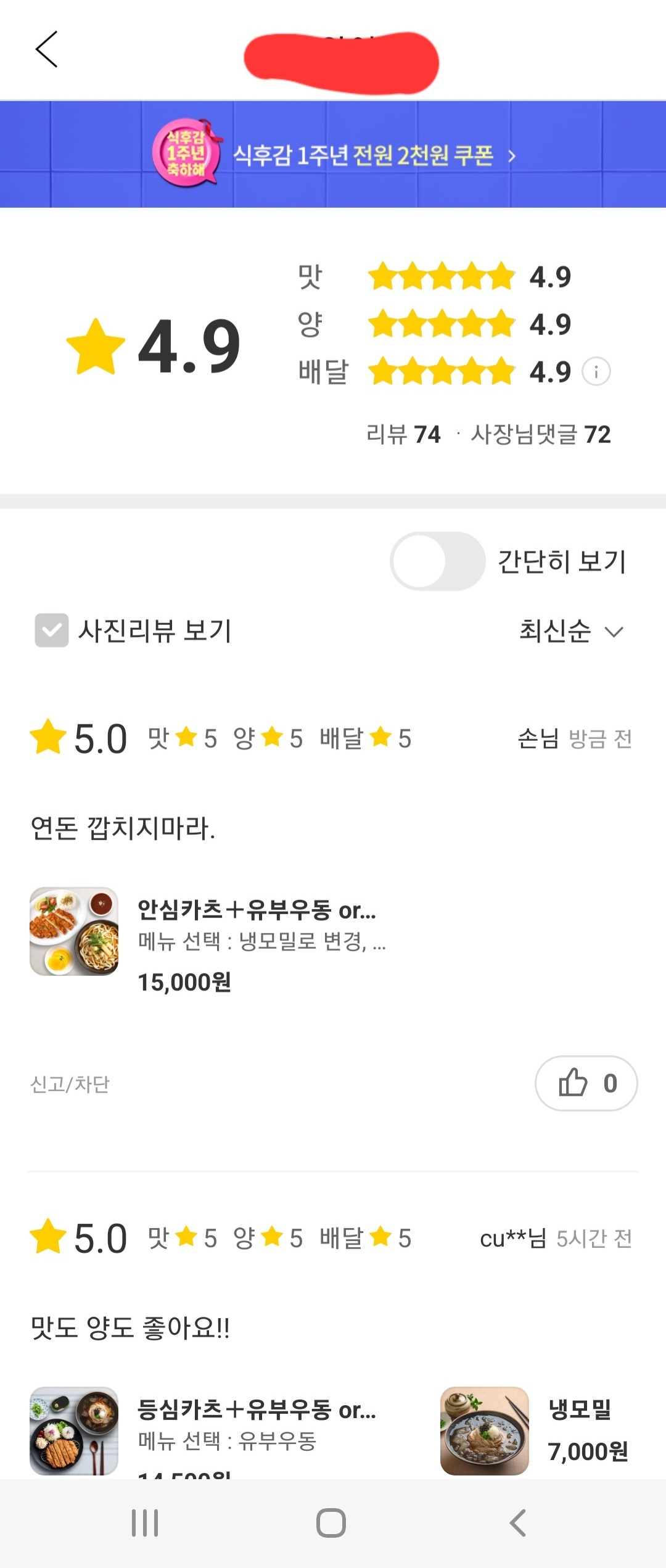Tap the large yellow overall rating star
Image resolution: width=666 pixels, height=1568 pixels.
pos(96,347)
